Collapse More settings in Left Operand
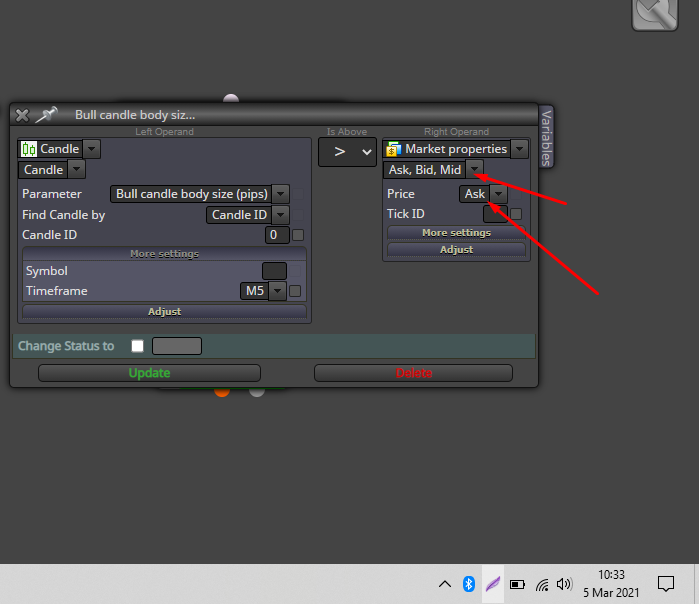Image resolution: width=699 pixels, height=604 pixels. pos(164,254)
